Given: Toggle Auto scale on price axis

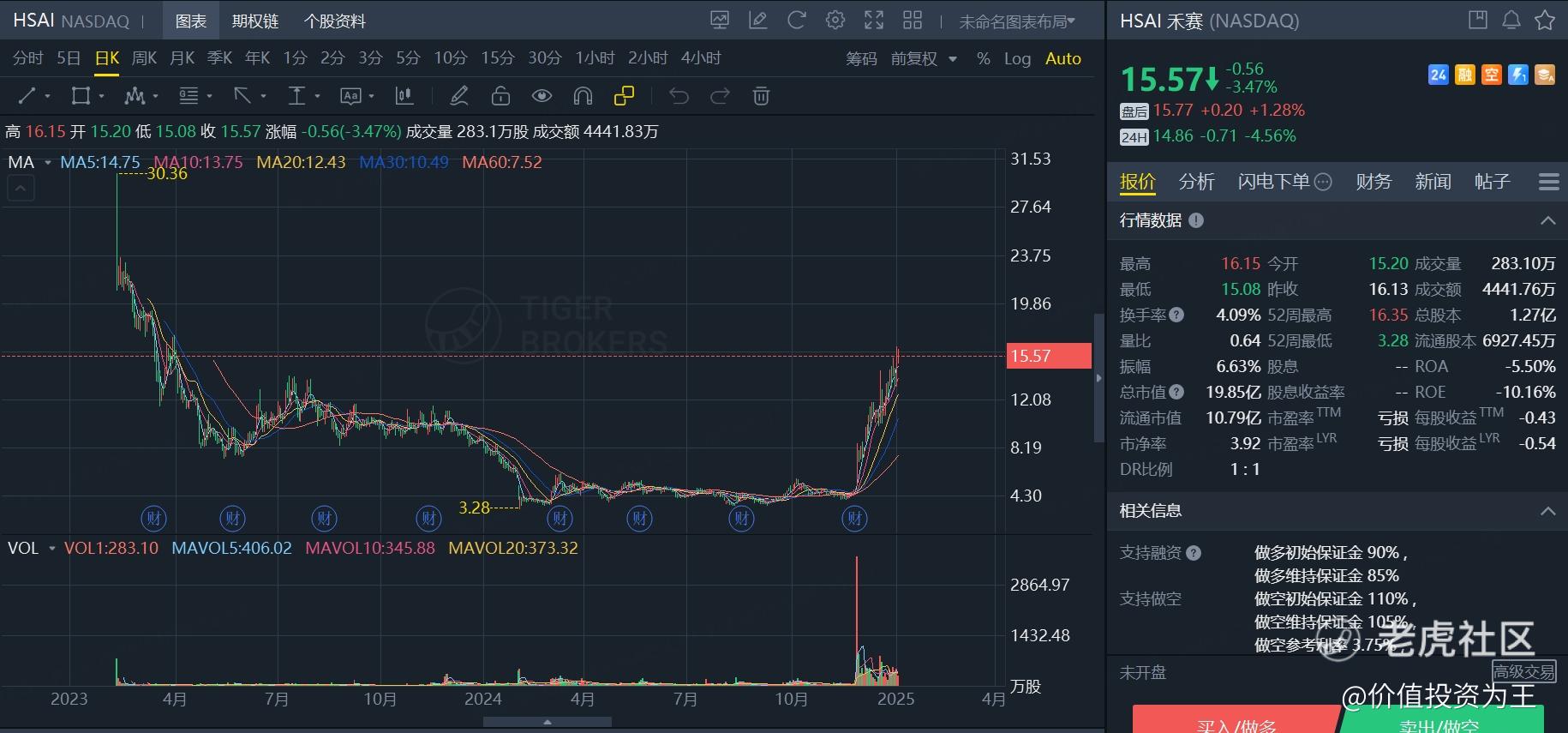Looking at the screenshot, I should (x=1063, y=58).
